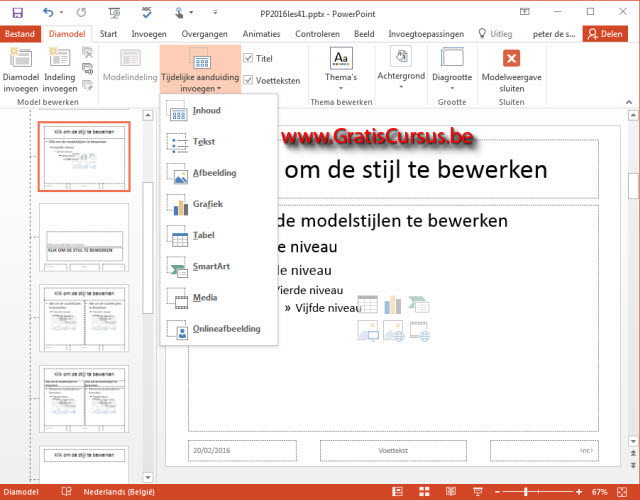Click the Delen share button

[x=605, y=34]
